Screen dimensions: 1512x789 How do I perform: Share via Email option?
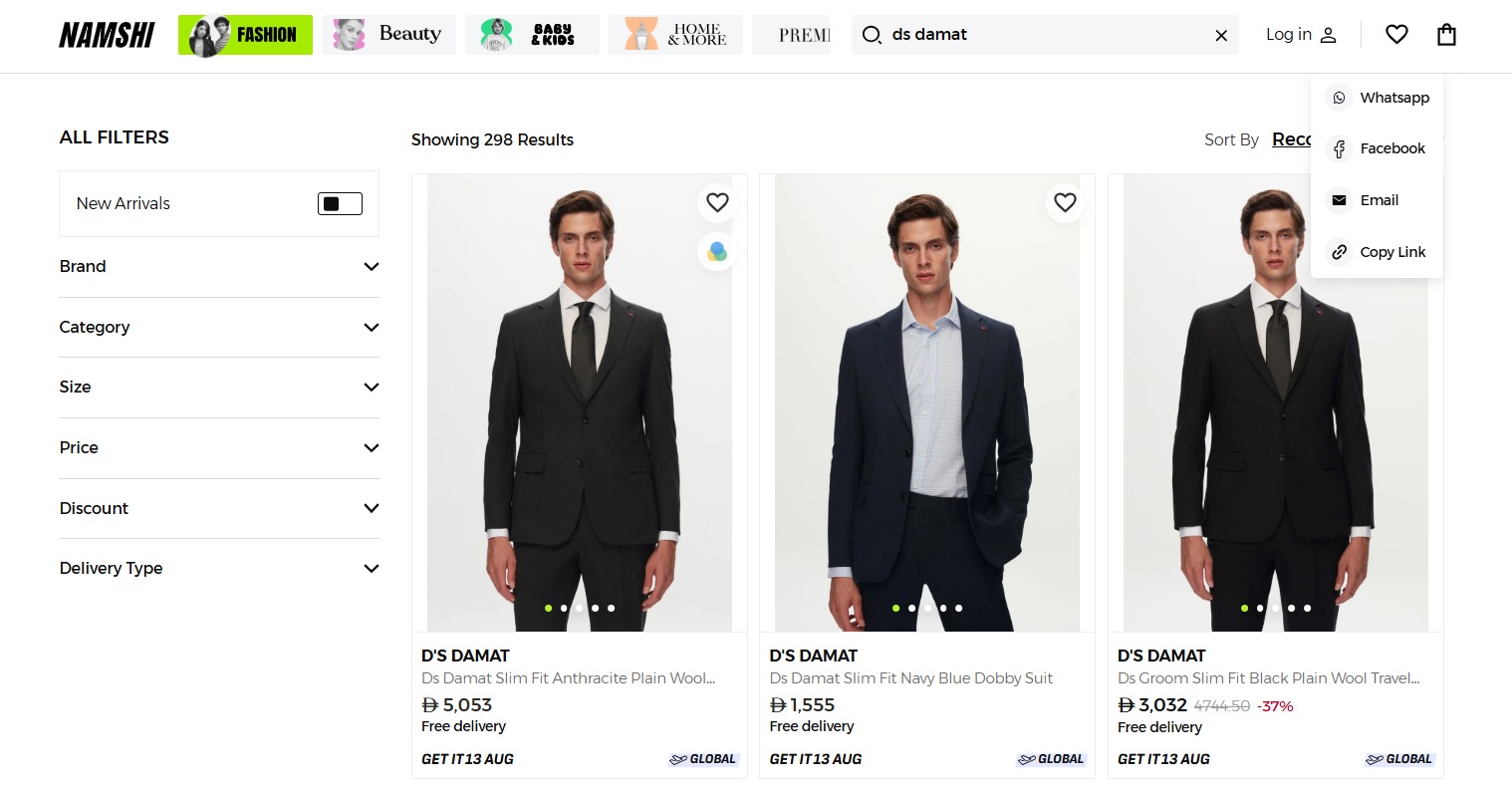click(x=1378, y=200)
